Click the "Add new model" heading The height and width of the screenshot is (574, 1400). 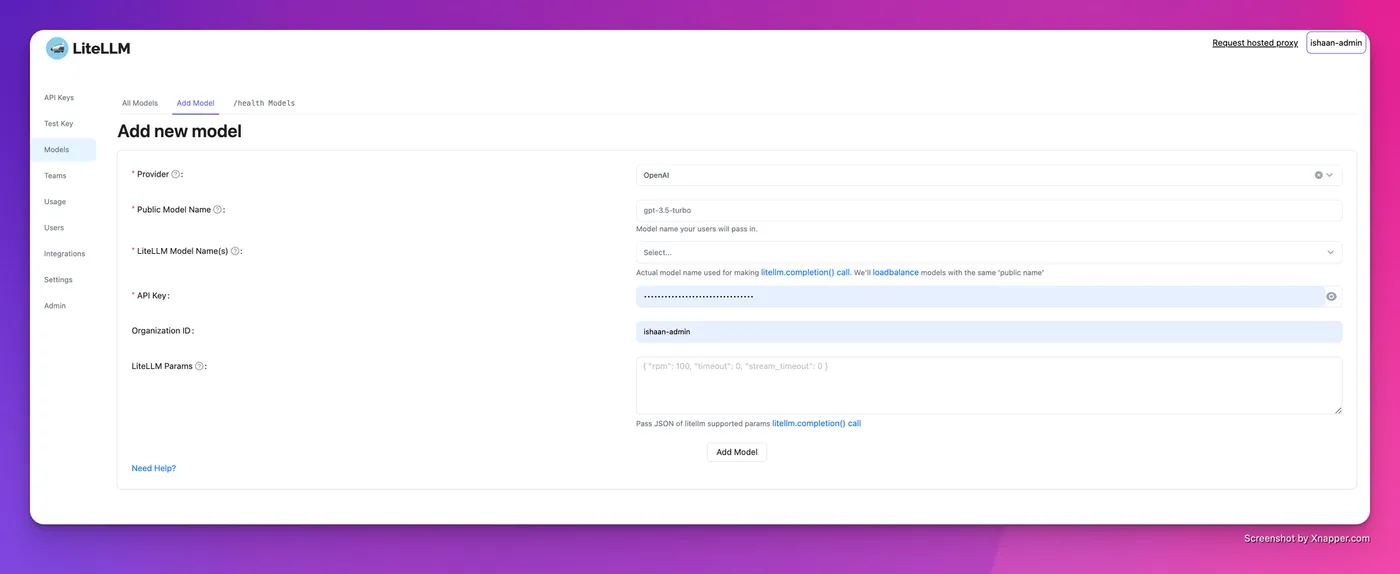(180, 131)
